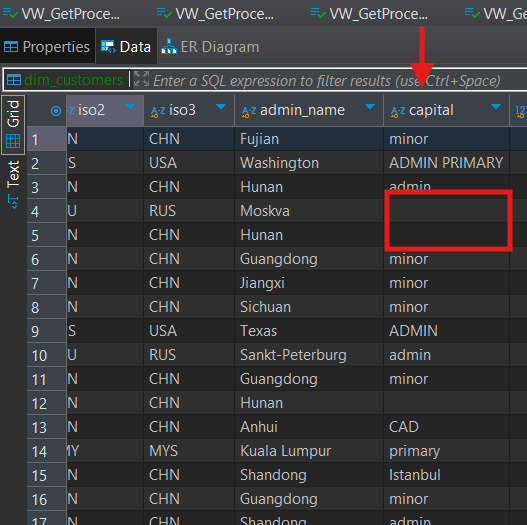Open the Data tab
The width and height of the screenshot is (527, 525).
click(x=126, y=46)
